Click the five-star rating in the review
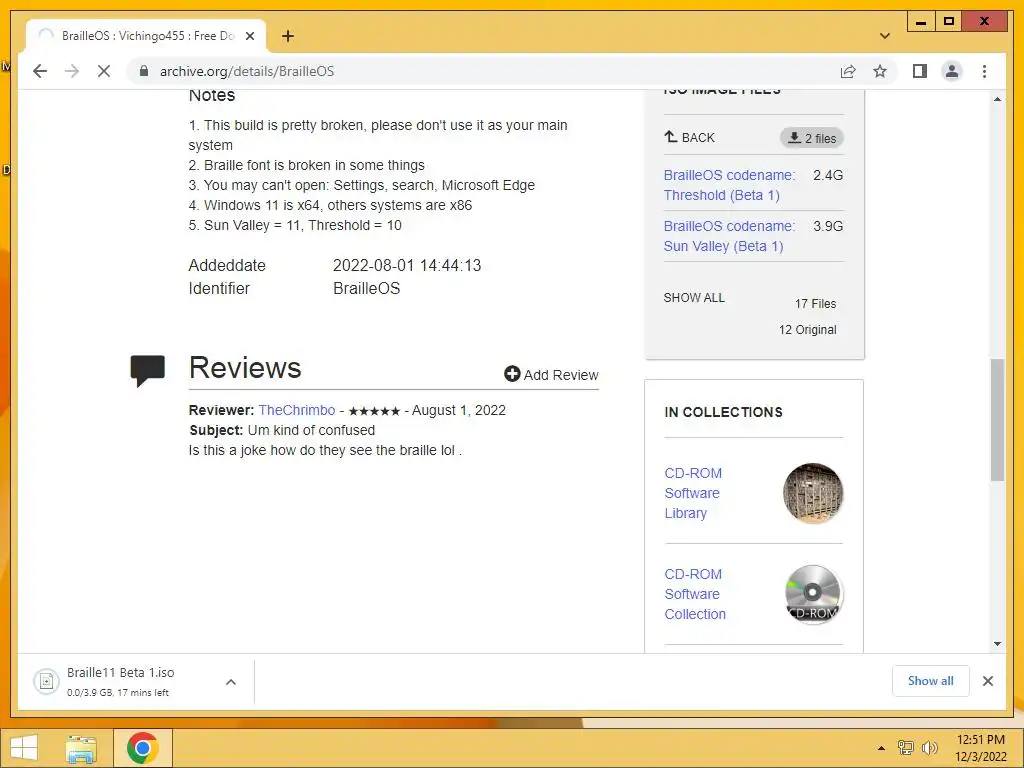 [x=374, y=411]
